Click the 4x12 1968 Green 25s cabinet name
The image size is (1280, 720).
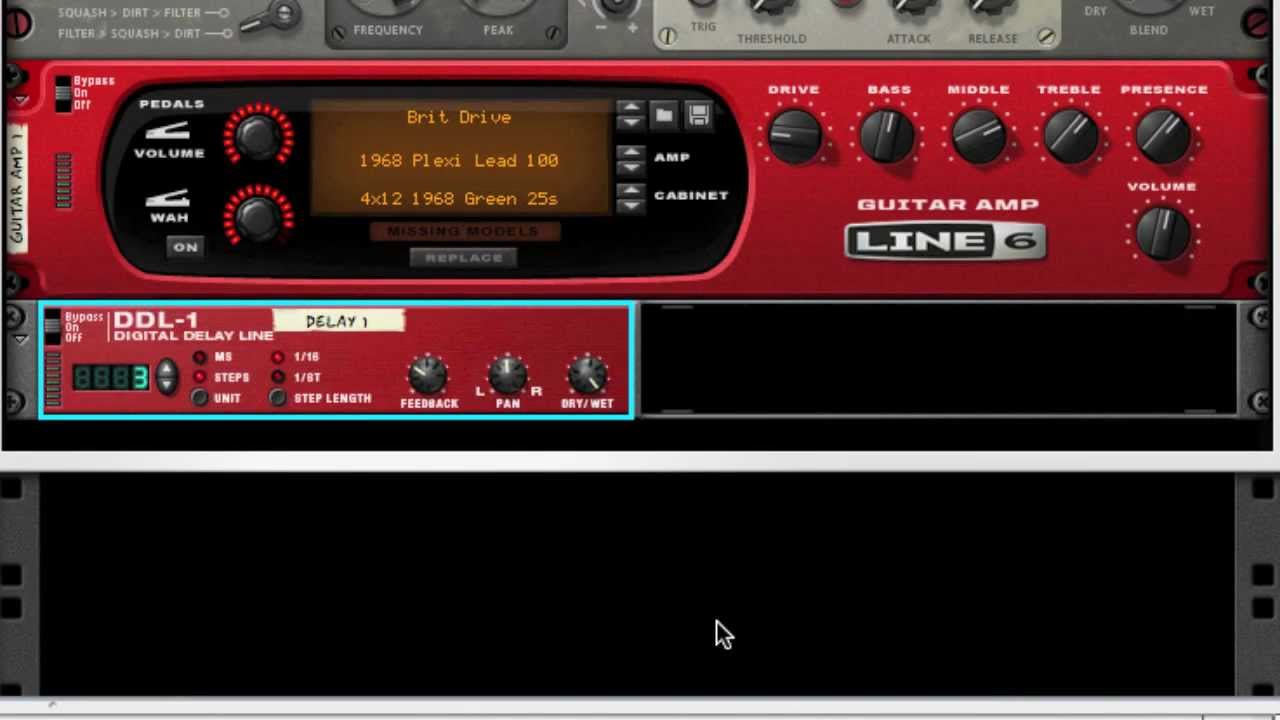pyautogui.click(x=459, y=198)
